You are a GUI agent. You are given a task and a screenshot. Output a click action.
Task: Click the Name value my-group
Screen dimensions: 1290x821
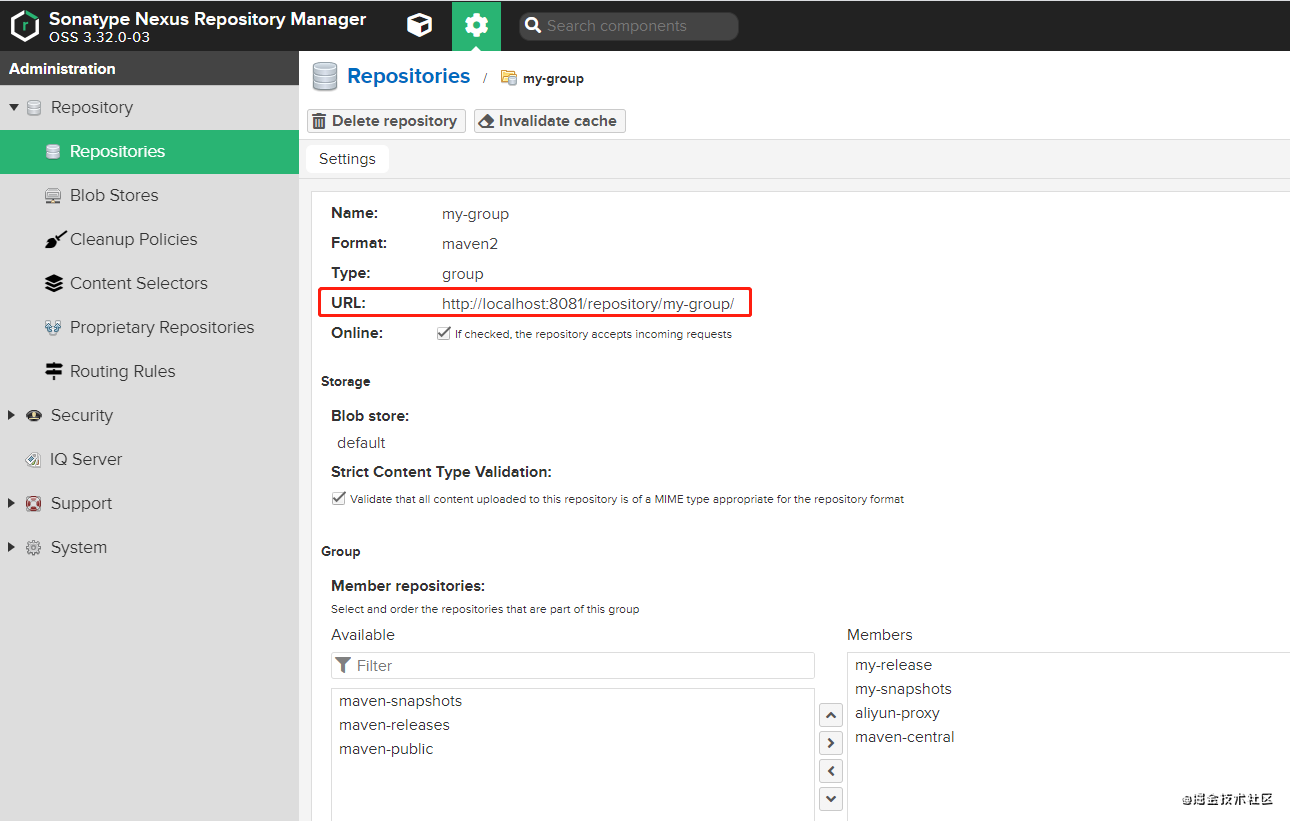tap(476, 214)
